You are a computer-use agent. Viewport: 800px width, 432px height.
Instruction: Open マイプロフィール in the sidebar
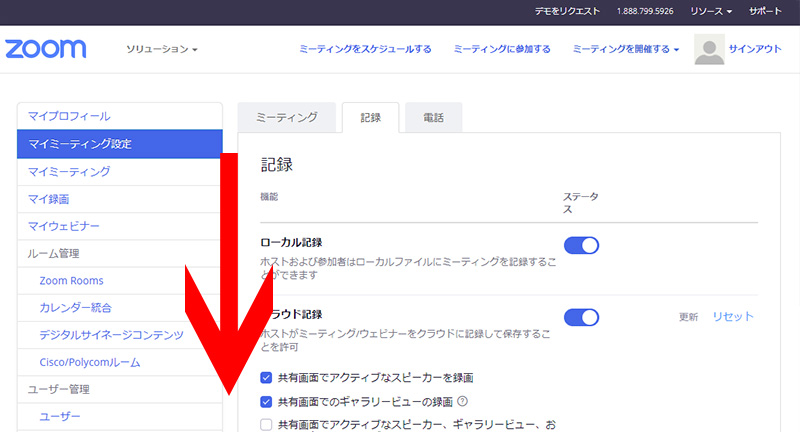click(70, 116)
